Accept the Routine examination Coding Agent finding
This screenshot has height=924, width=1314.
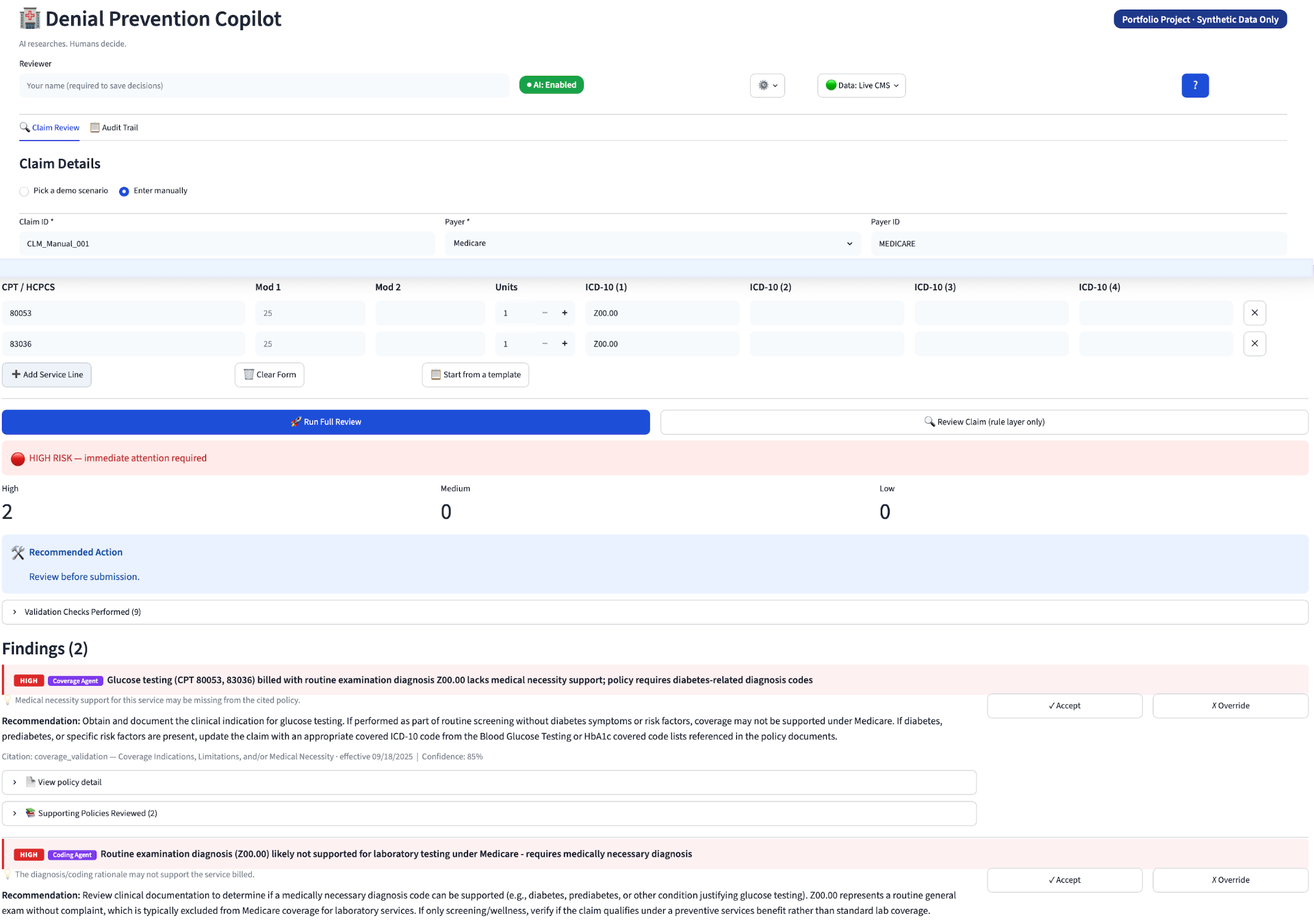click(x=1065, y=880)
